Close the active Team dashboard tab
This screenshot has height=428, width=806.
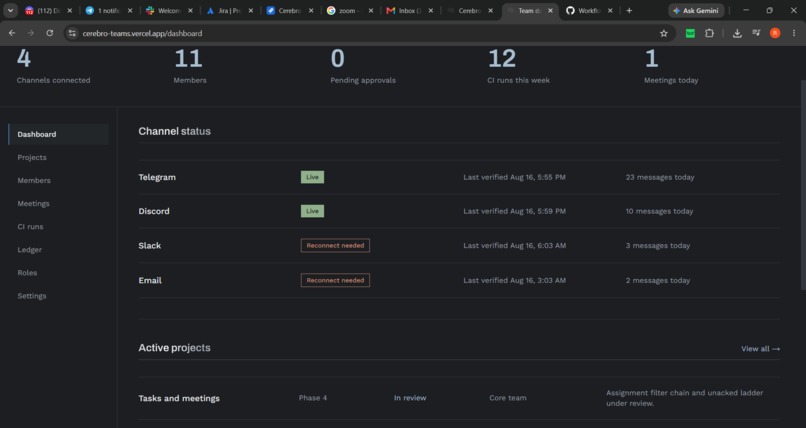550,10
